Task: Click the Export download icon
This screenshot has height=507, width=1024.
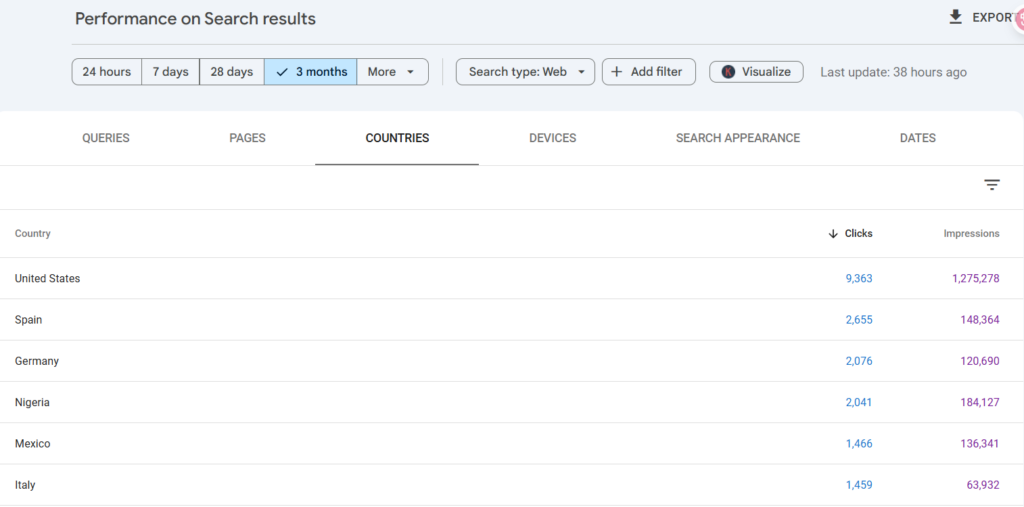Action: (x=956, y=17)
